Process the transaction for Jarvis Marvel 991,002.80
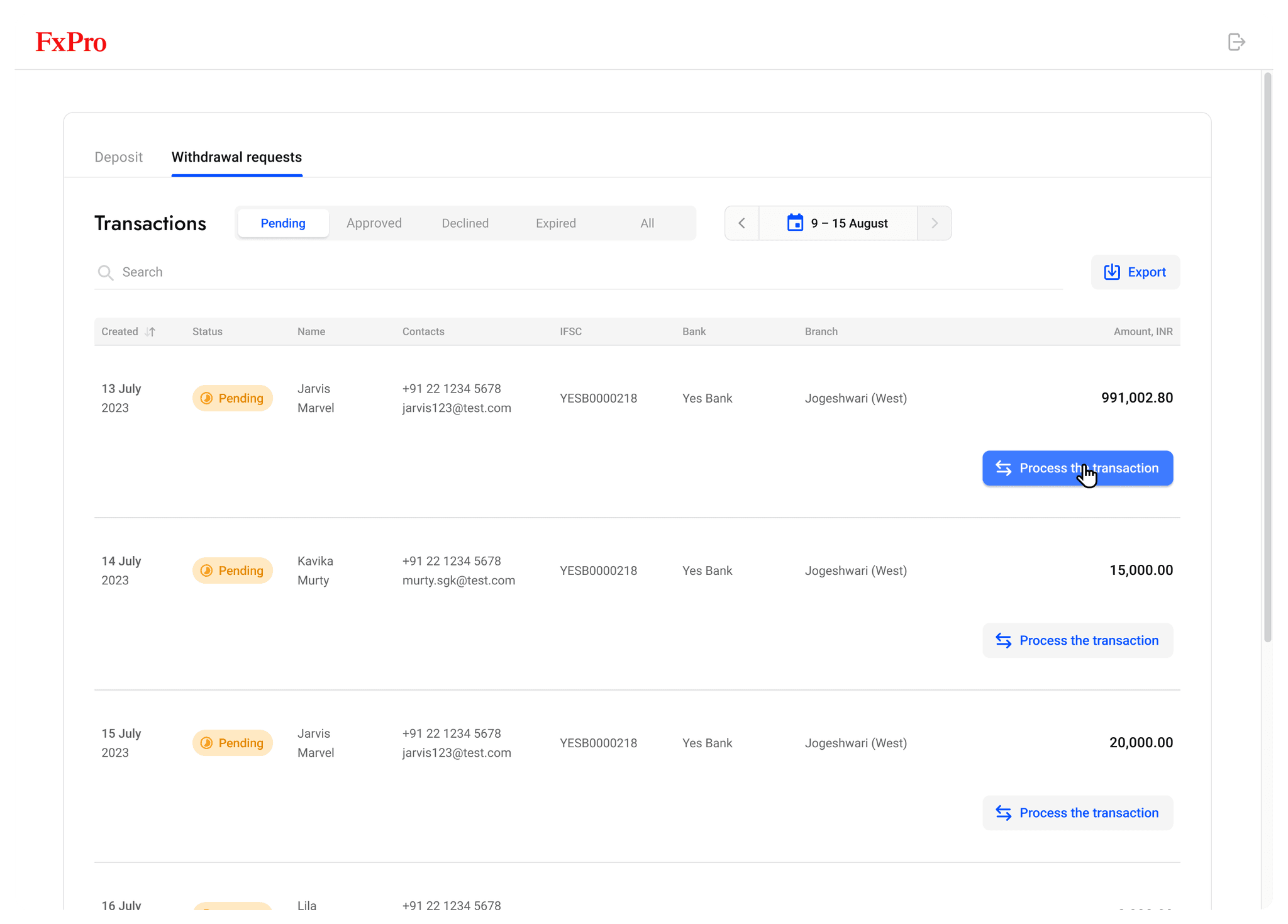Image resolution: width=1288 pixels, height=924 pixels. click(1078, 468)
